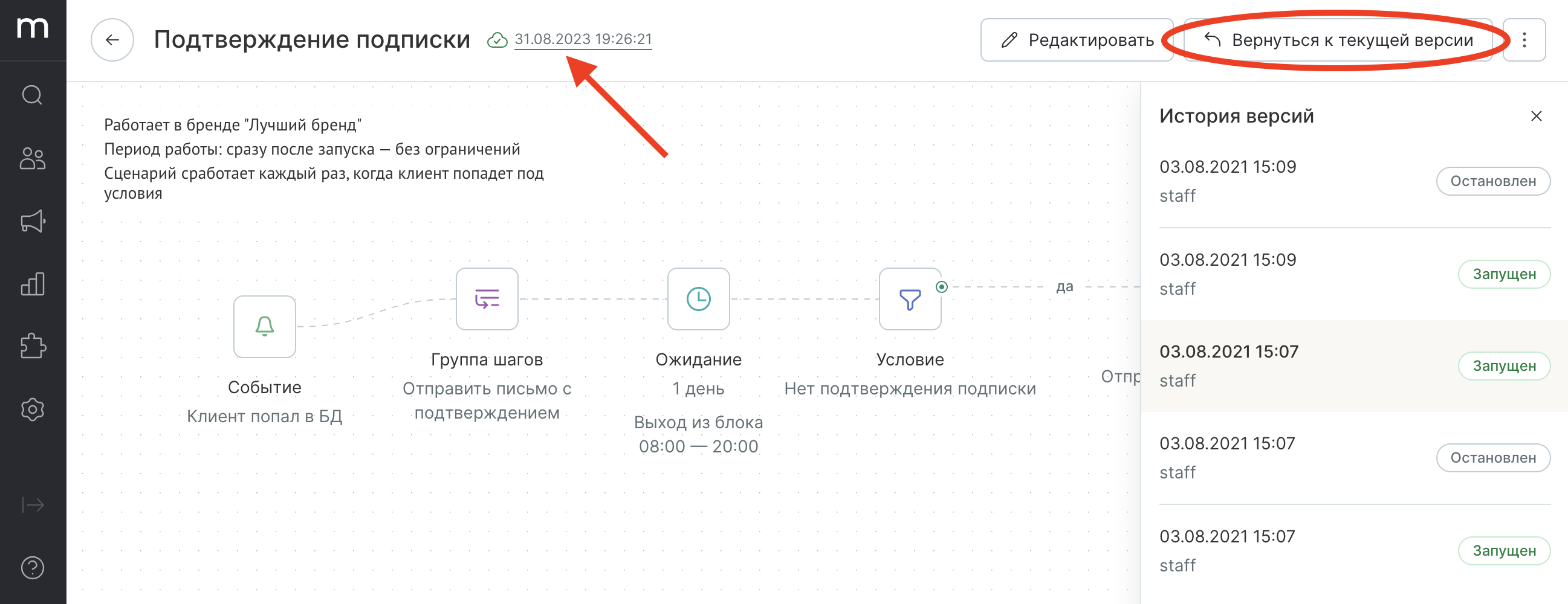The image size is (1568, 604).
Task: Select the Событие bell block
Action: pos(264,327)
